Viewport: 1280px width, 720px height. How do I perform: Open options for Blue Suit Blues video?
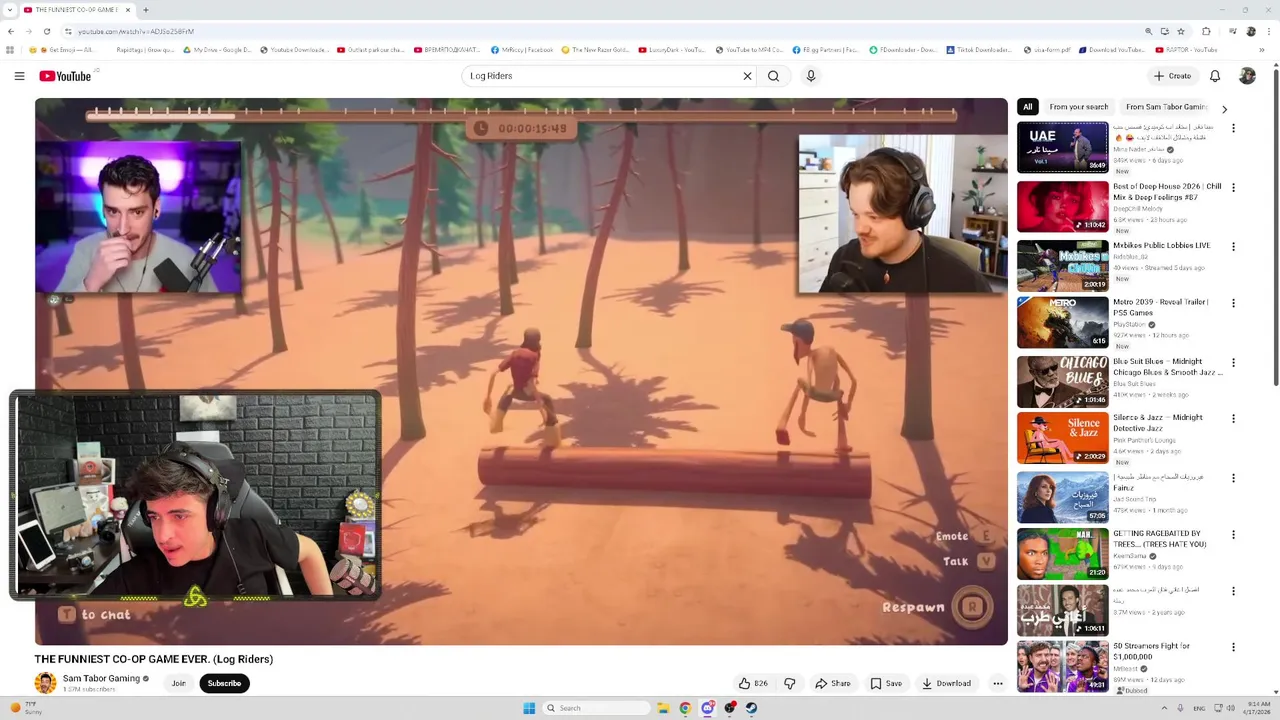coord(1233,362)
